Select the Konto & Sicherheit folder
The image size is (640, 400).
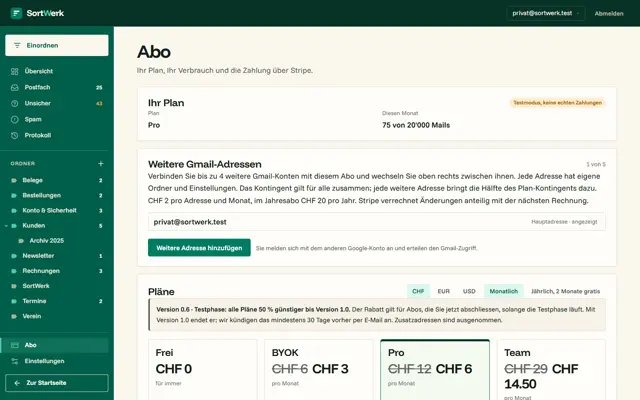[57, 210]
